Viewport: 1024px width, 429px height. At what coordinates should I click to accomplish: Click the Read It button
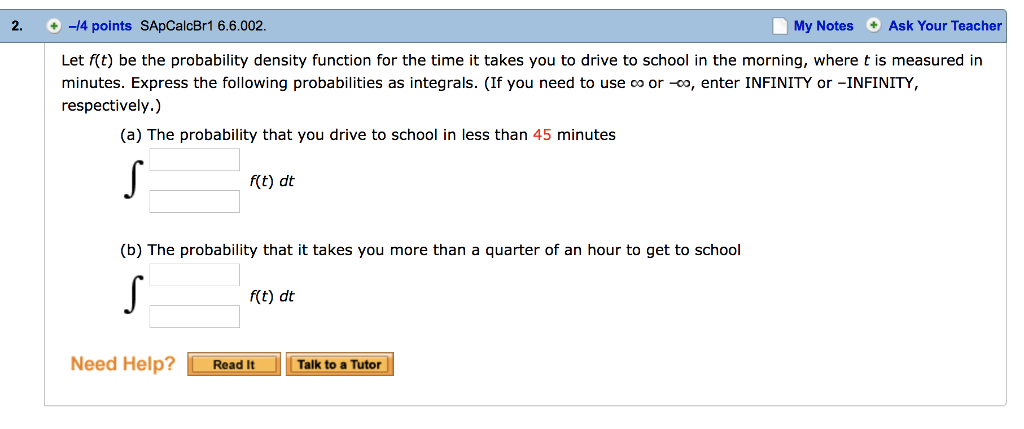[234, 364]
